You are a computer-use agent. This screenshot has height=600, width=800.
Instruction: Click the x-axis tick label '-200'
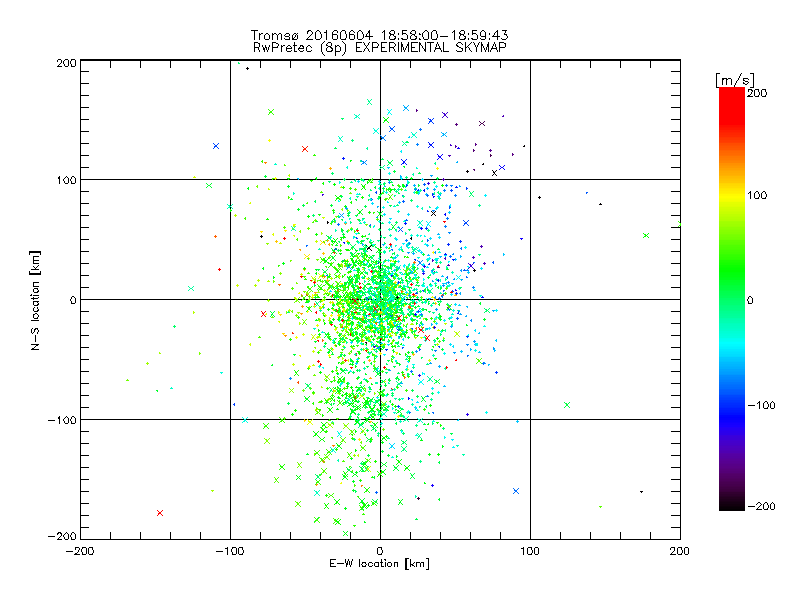pos(80,551)
